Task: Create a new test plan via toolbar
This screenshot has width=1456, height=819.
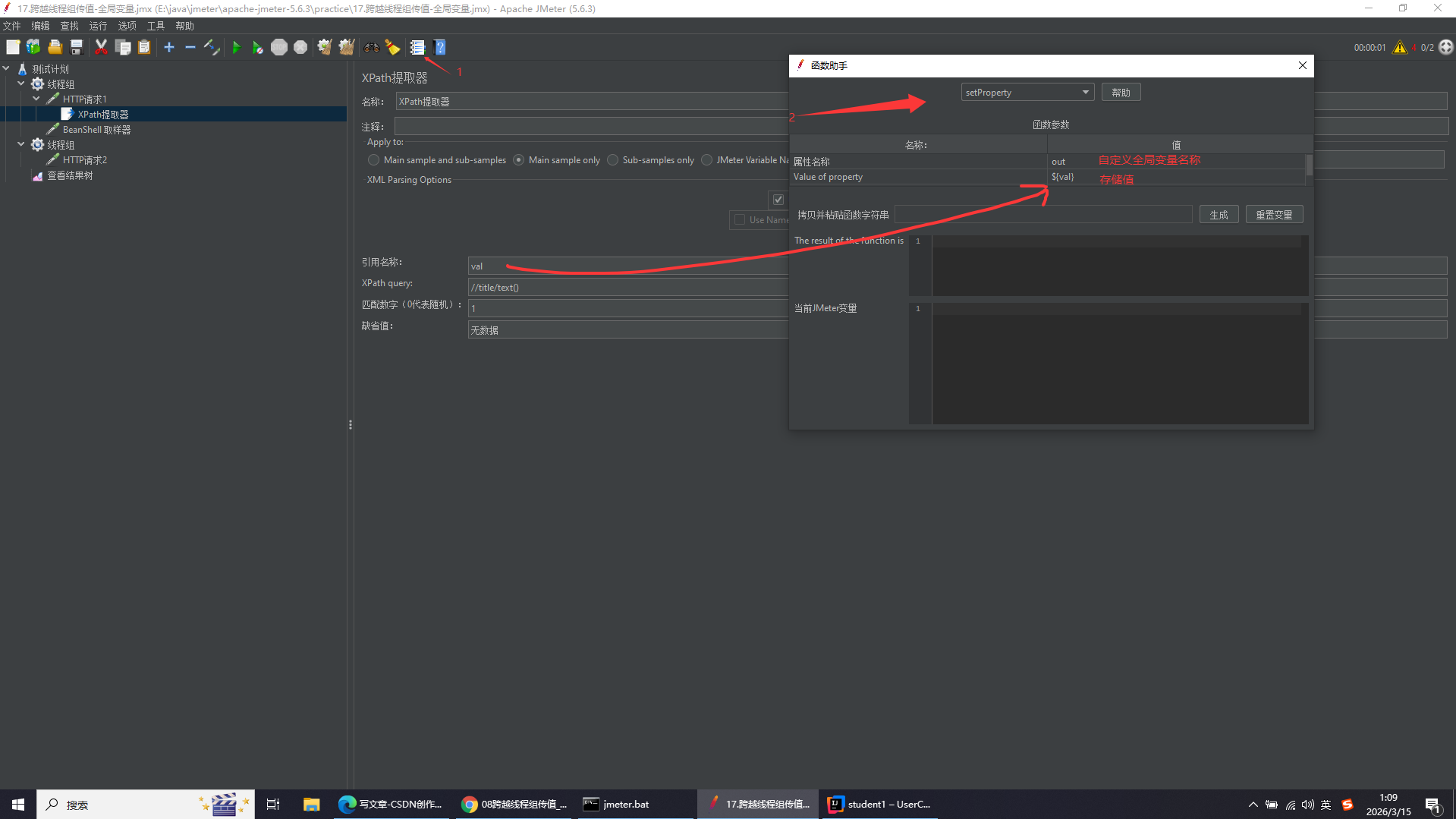Action: tap(13, 47)
